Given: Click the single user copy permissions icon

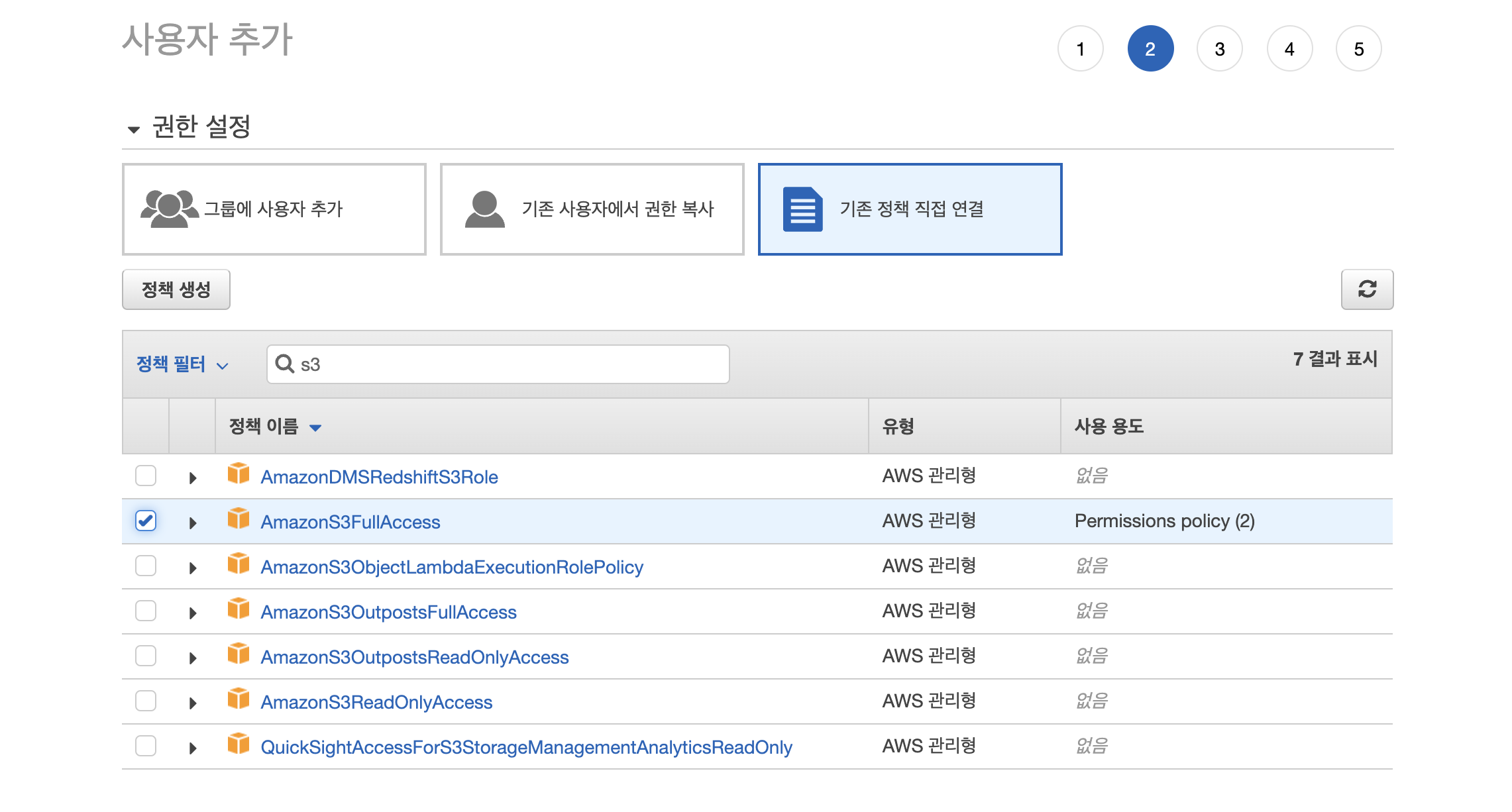Looking at the screenshot, I should [484, 209].
